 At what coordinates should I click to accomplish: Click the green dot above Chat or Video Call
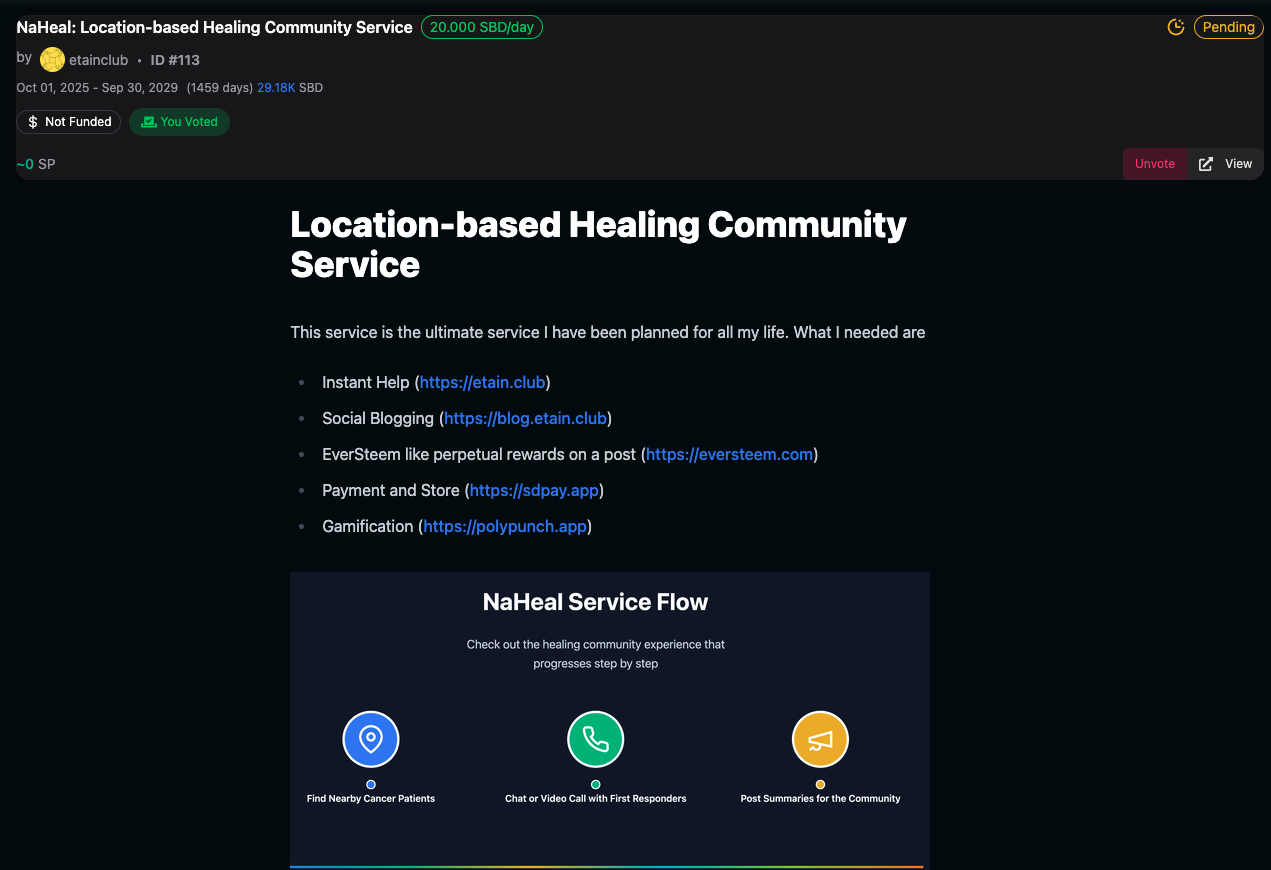coord(596,785)
